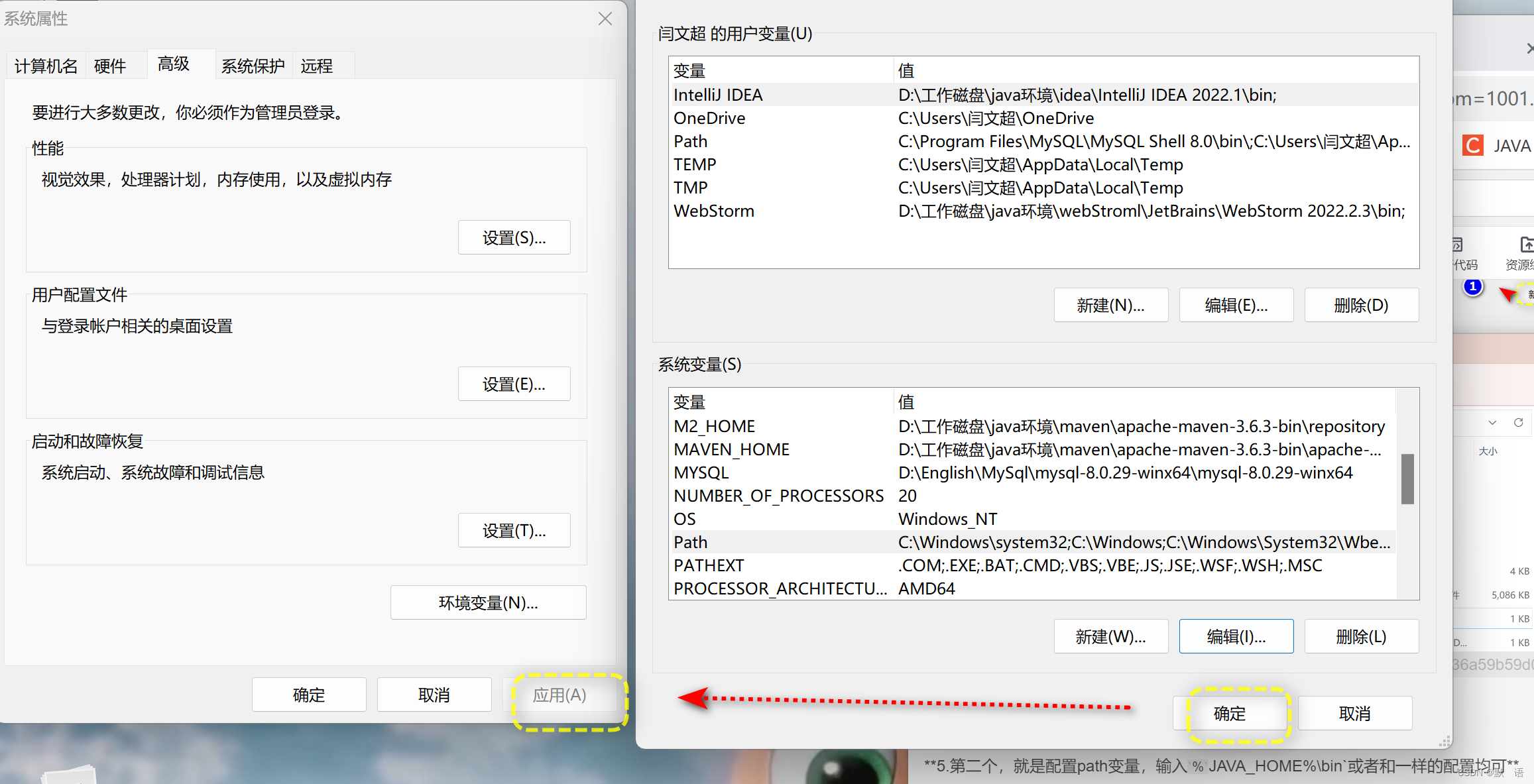Open the 硬件 tab

(110, 66)
